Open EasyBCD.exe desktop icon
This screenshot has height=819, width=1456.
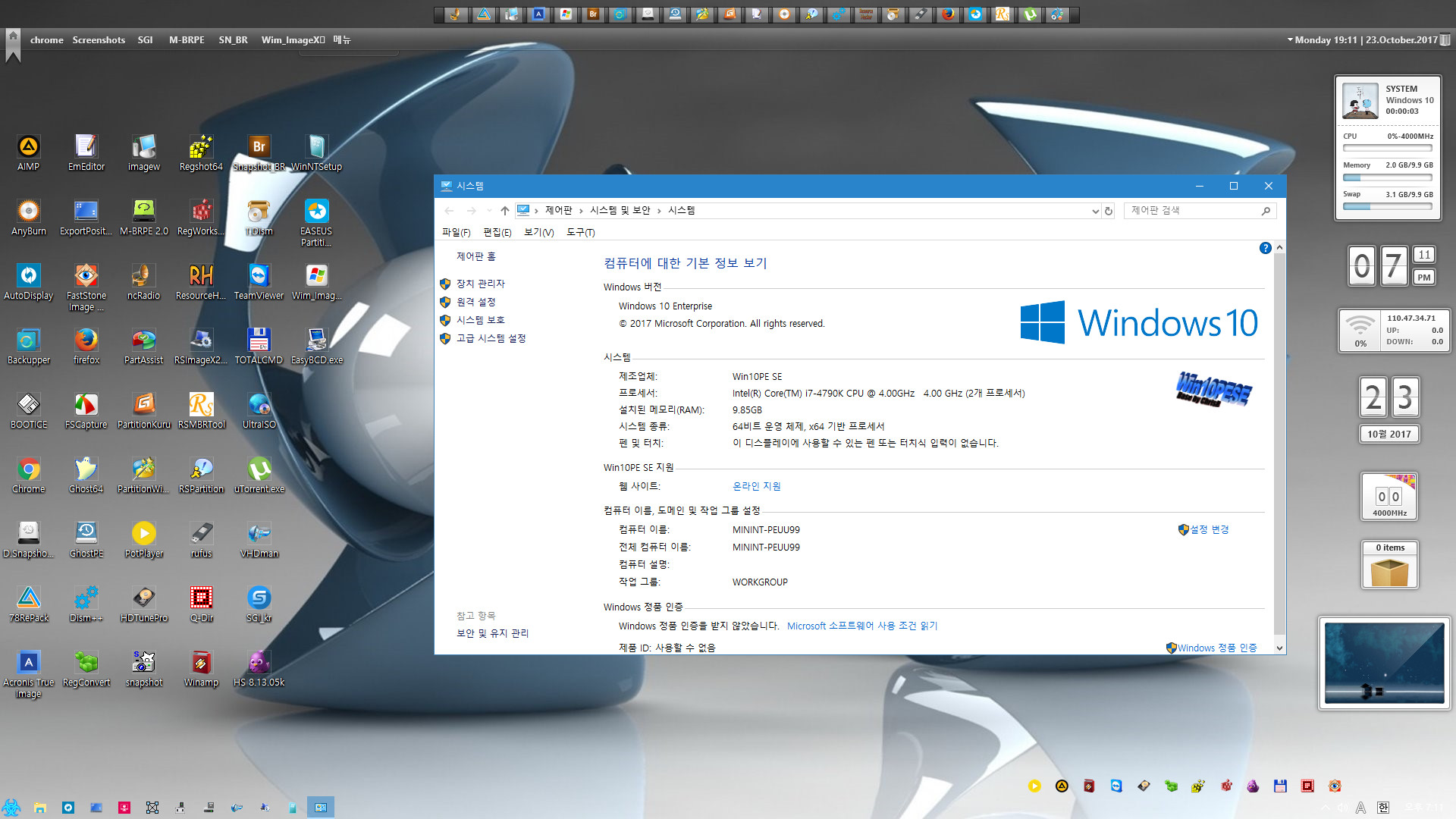point(316,345)
